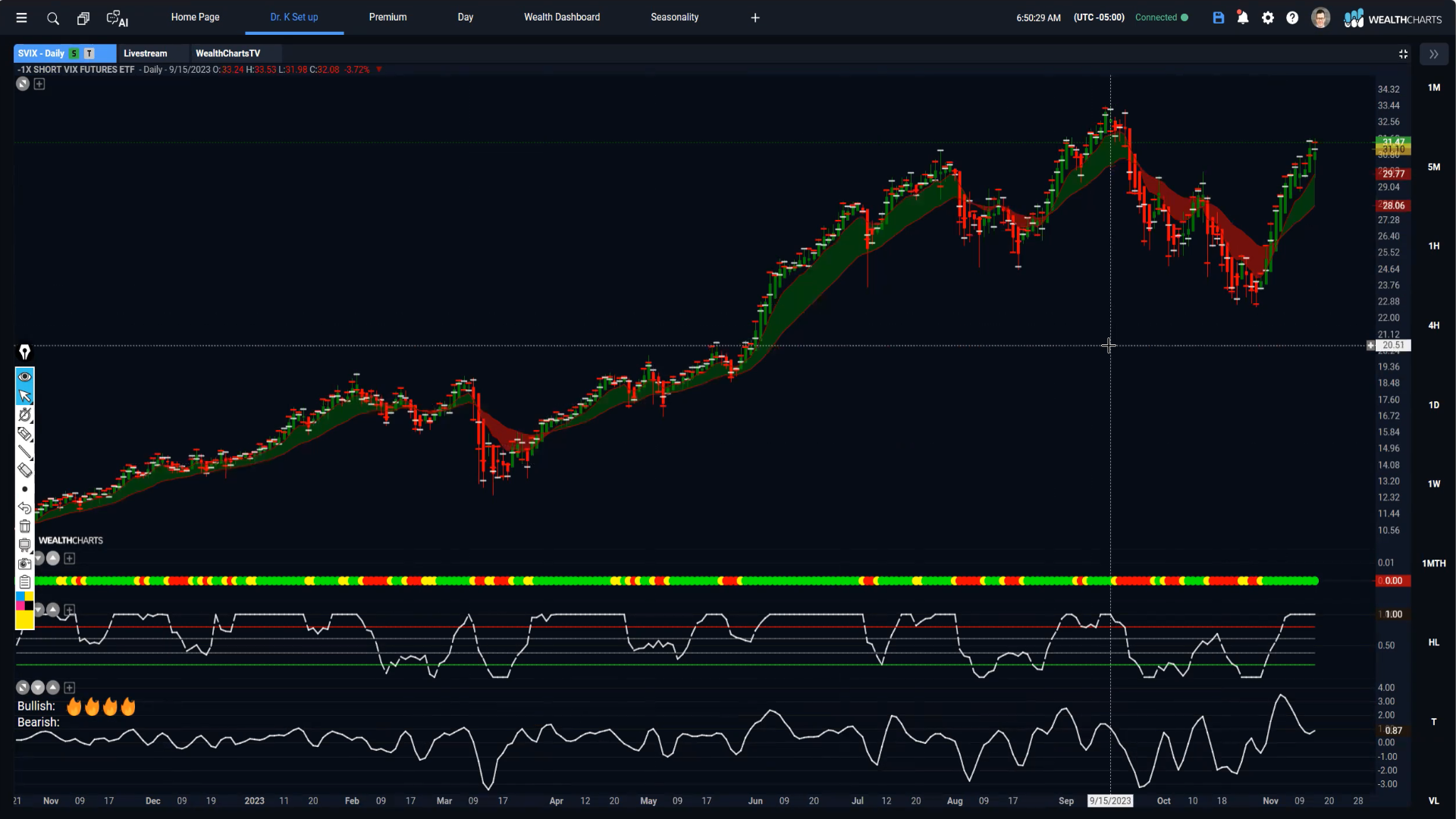Launch the AI chat assistant
The image size is (1456, 819).
(118, 18)
